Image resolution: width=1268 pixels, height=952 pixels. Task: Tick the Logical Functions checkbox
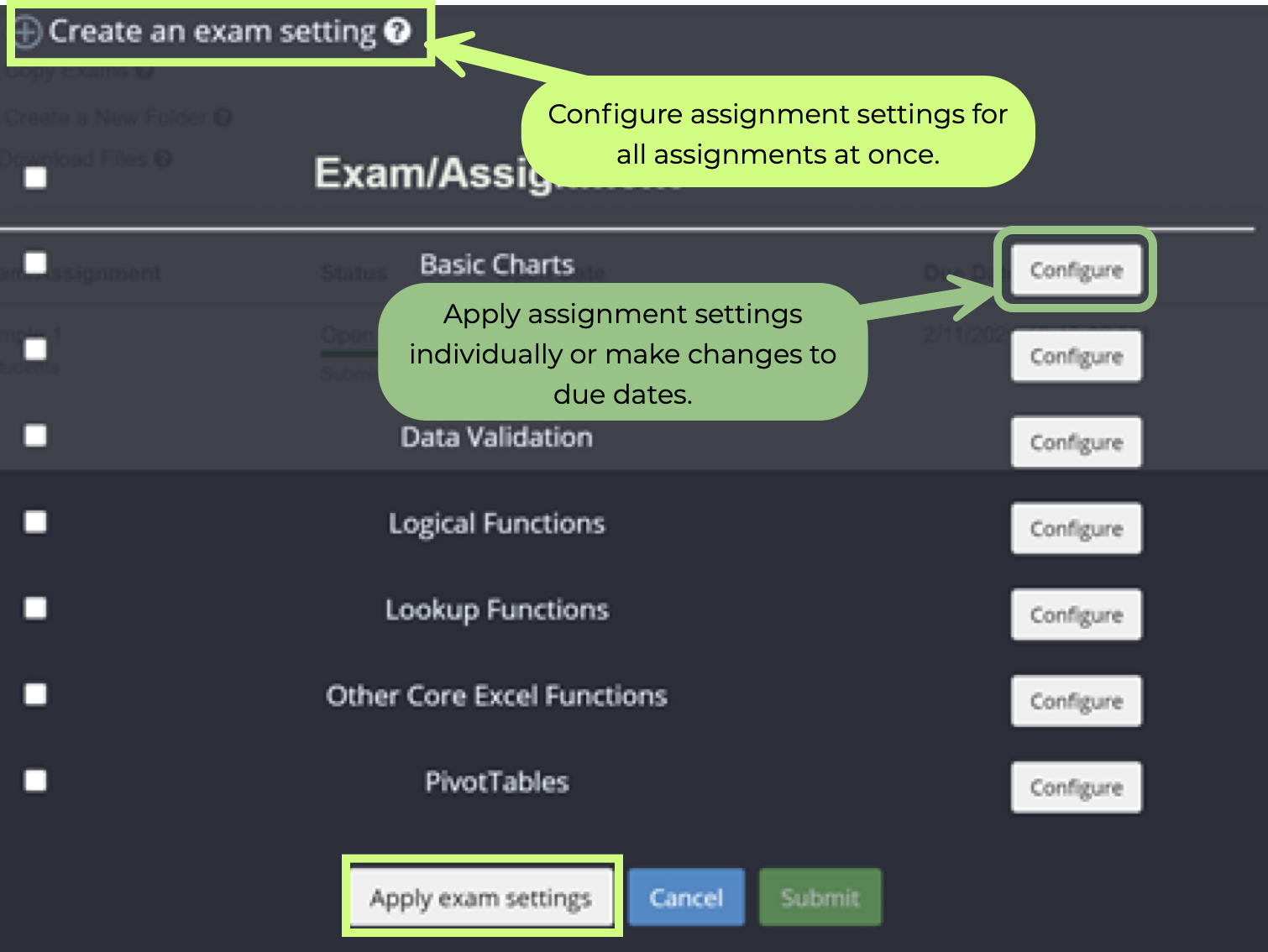(36, 522)
